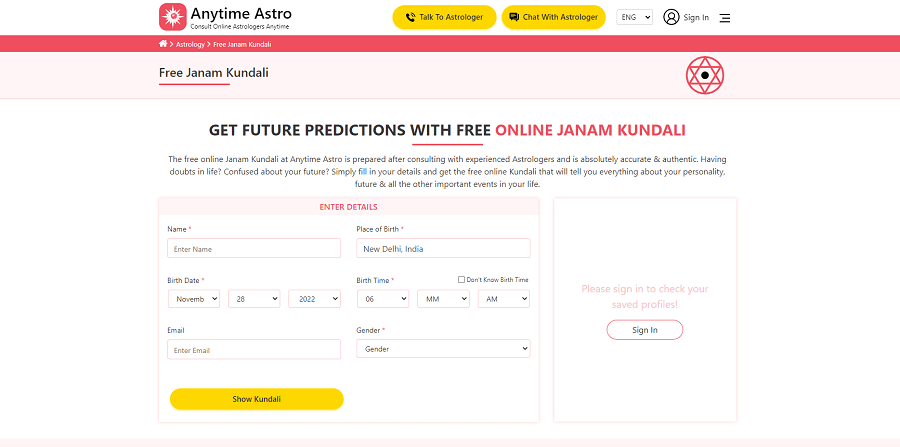Open the Gender dropdown

tap(443, 349)
